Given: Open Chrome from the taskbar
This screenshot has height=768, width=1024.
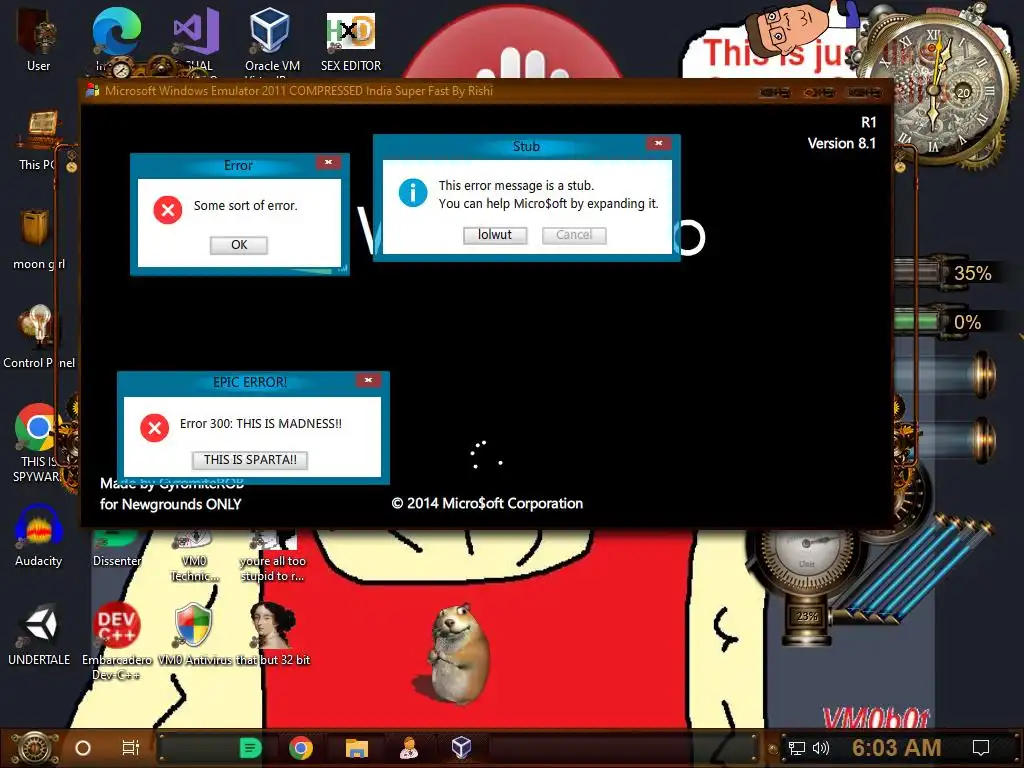Looking at the screenshot, I should tap(301, 748).
